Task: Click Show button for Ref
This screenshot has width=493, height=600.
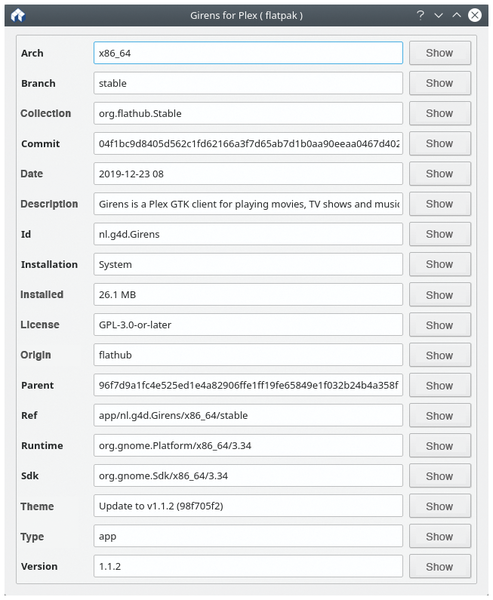Action: click(440, 416)
